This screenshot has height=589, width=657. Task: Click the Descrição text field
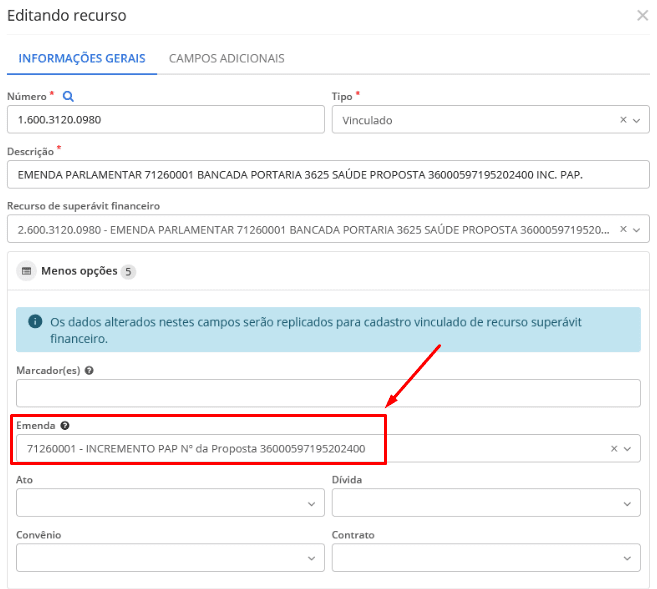tap(328, 174)
